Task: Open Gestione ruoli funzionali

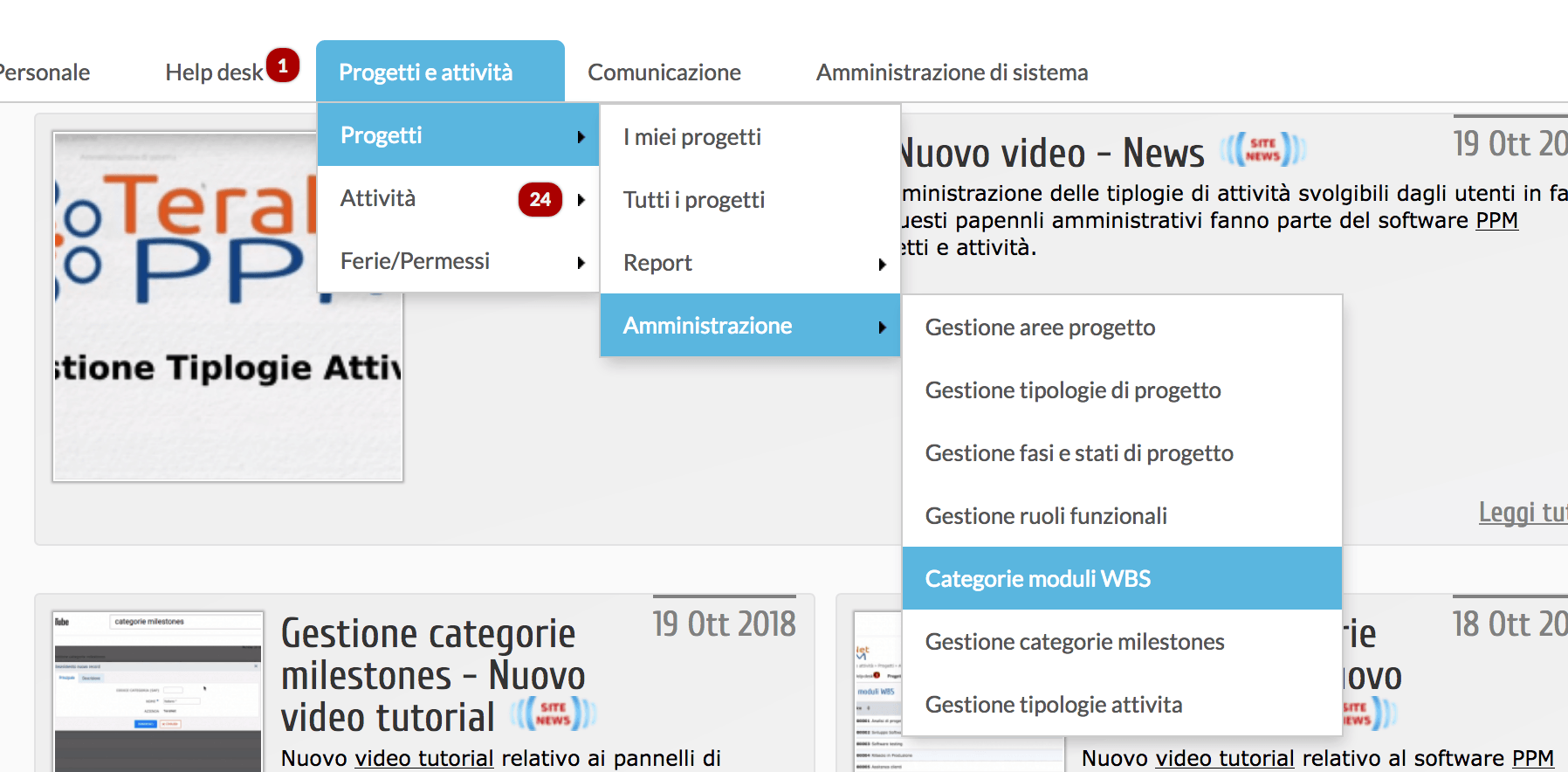Action: [1122, 516]
